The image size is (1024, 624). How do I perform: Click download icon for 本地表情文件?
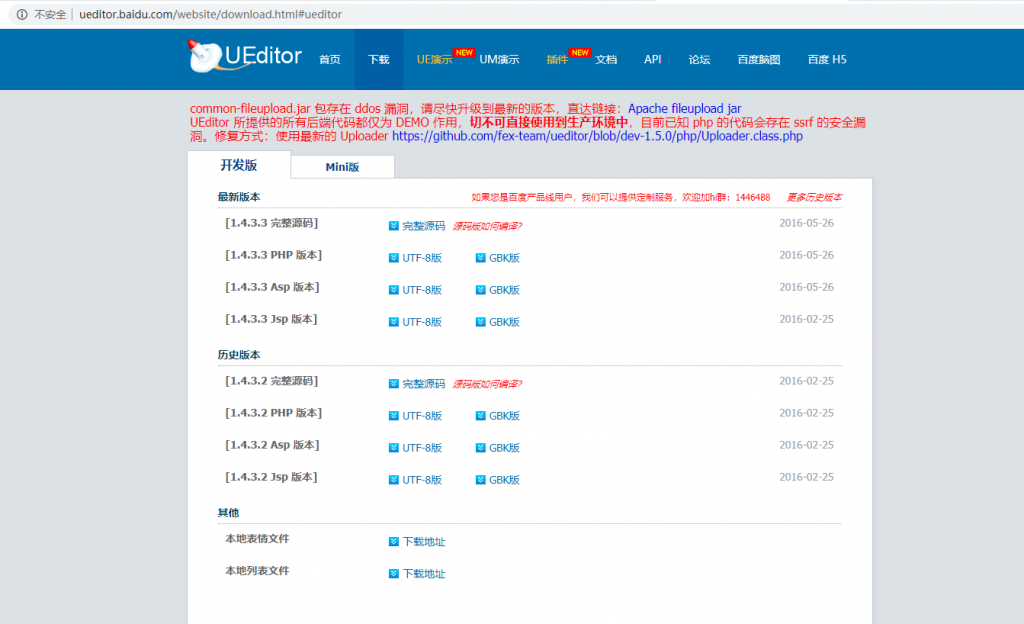[394, 542]
